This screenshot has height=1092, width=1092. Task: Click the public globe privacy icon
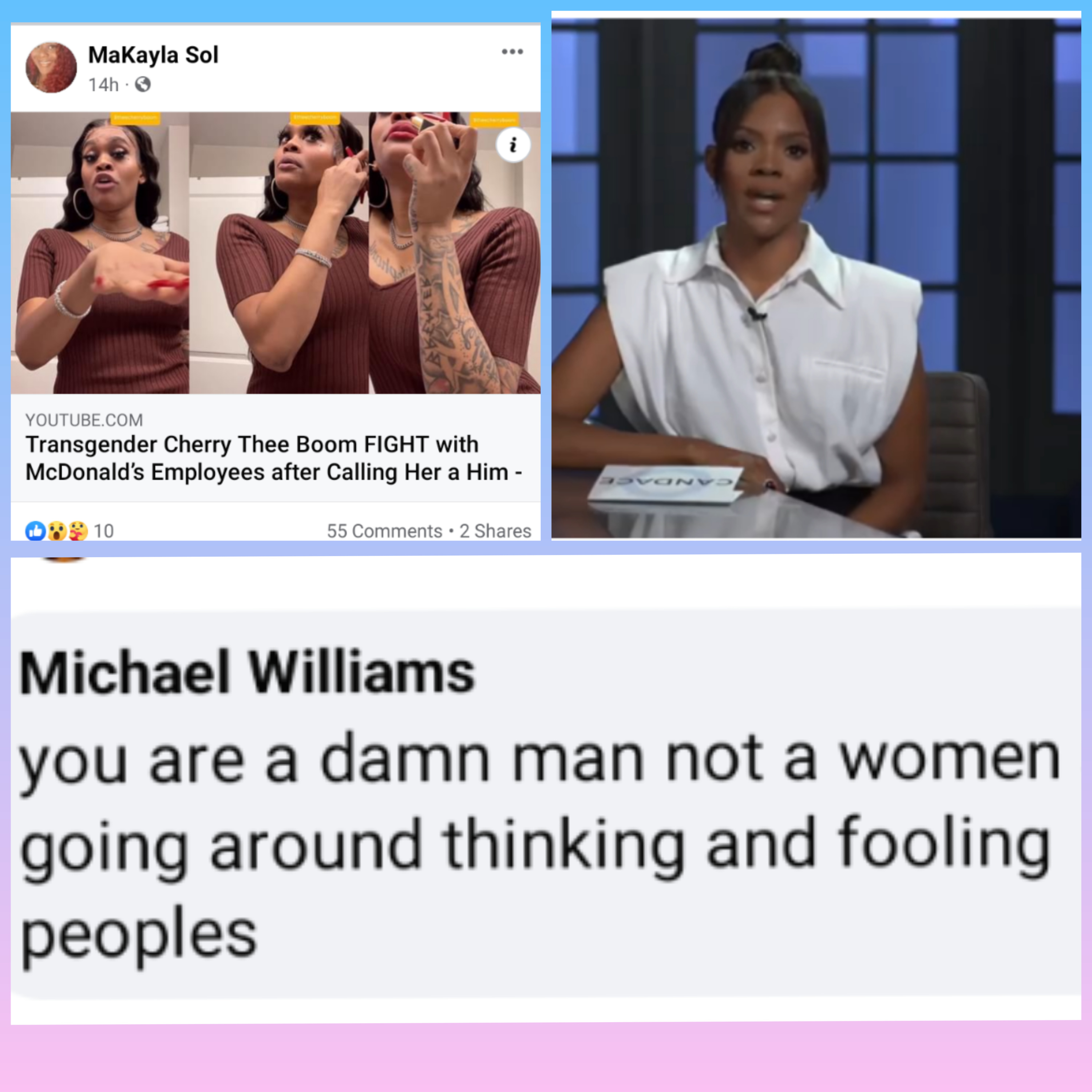point(142,85)
